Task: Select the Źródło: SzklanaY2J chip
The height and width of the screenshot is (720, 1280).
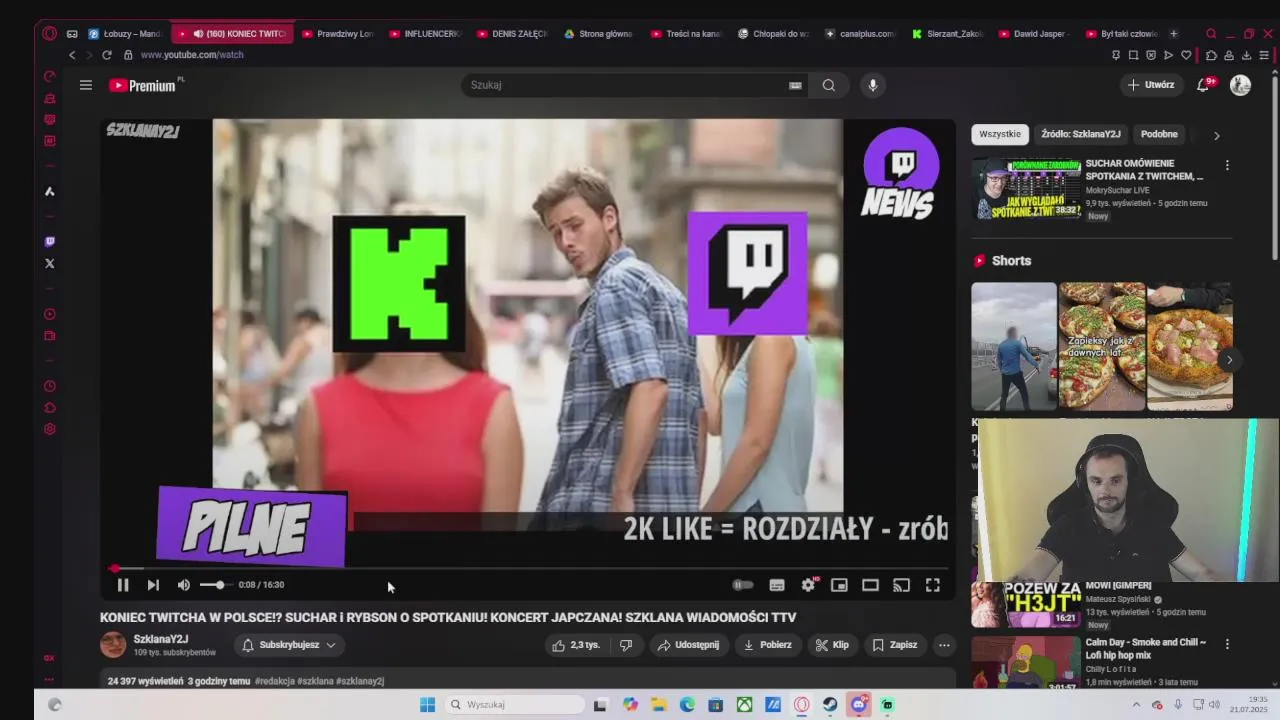Action: click(1081, 134)
